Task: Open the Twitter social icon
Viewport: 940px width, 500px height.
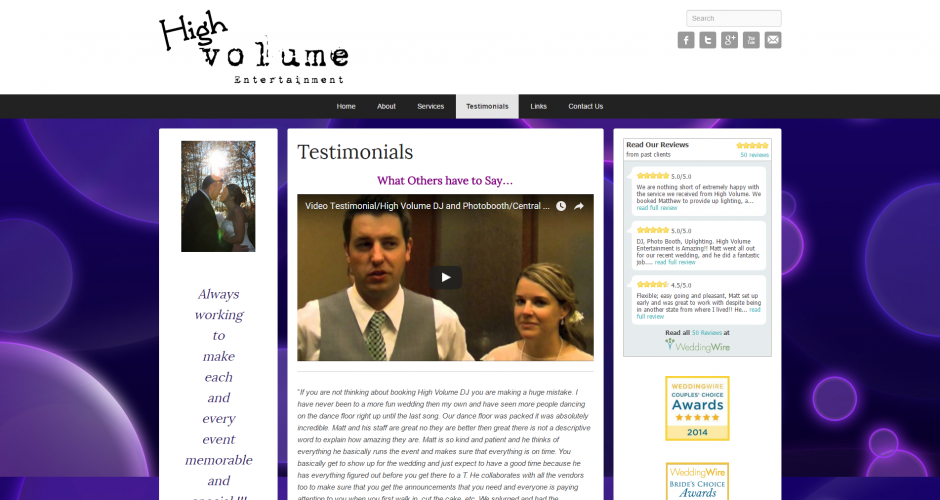Action: [708, 40]
